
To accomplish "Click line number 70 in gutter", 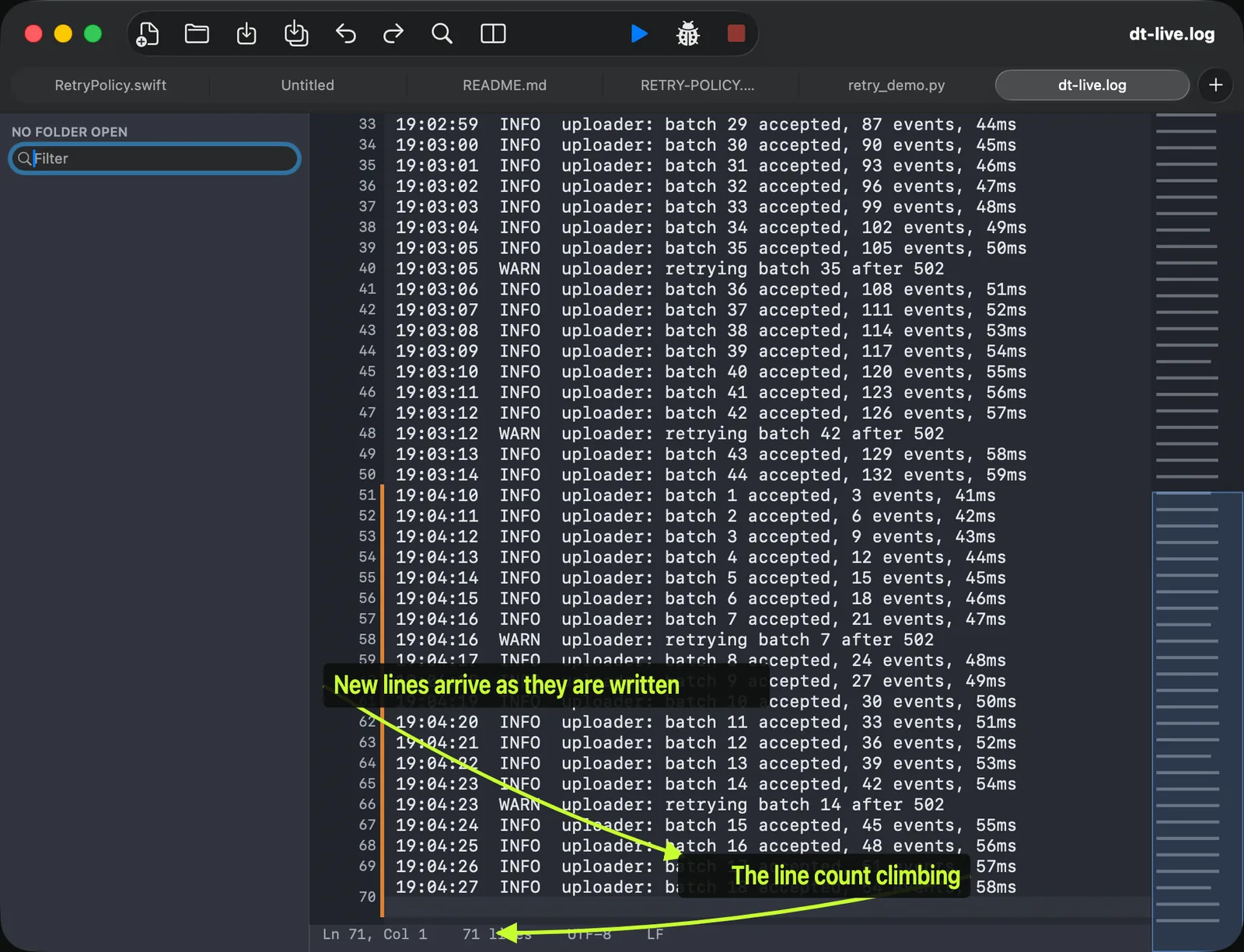I will tap(367, 896).
